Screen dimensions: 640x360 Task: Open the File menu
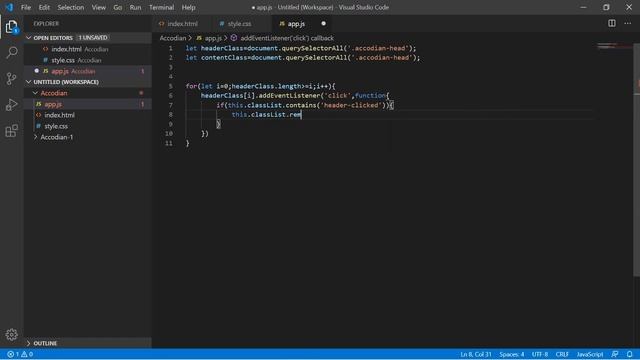26,7
